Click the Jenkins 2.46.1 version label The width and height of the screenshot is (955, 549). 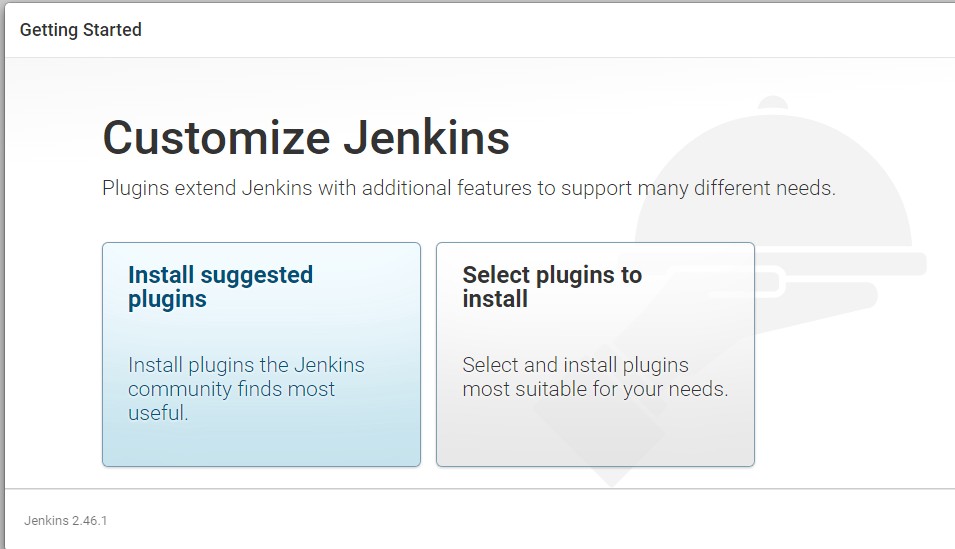pos(66,520)
